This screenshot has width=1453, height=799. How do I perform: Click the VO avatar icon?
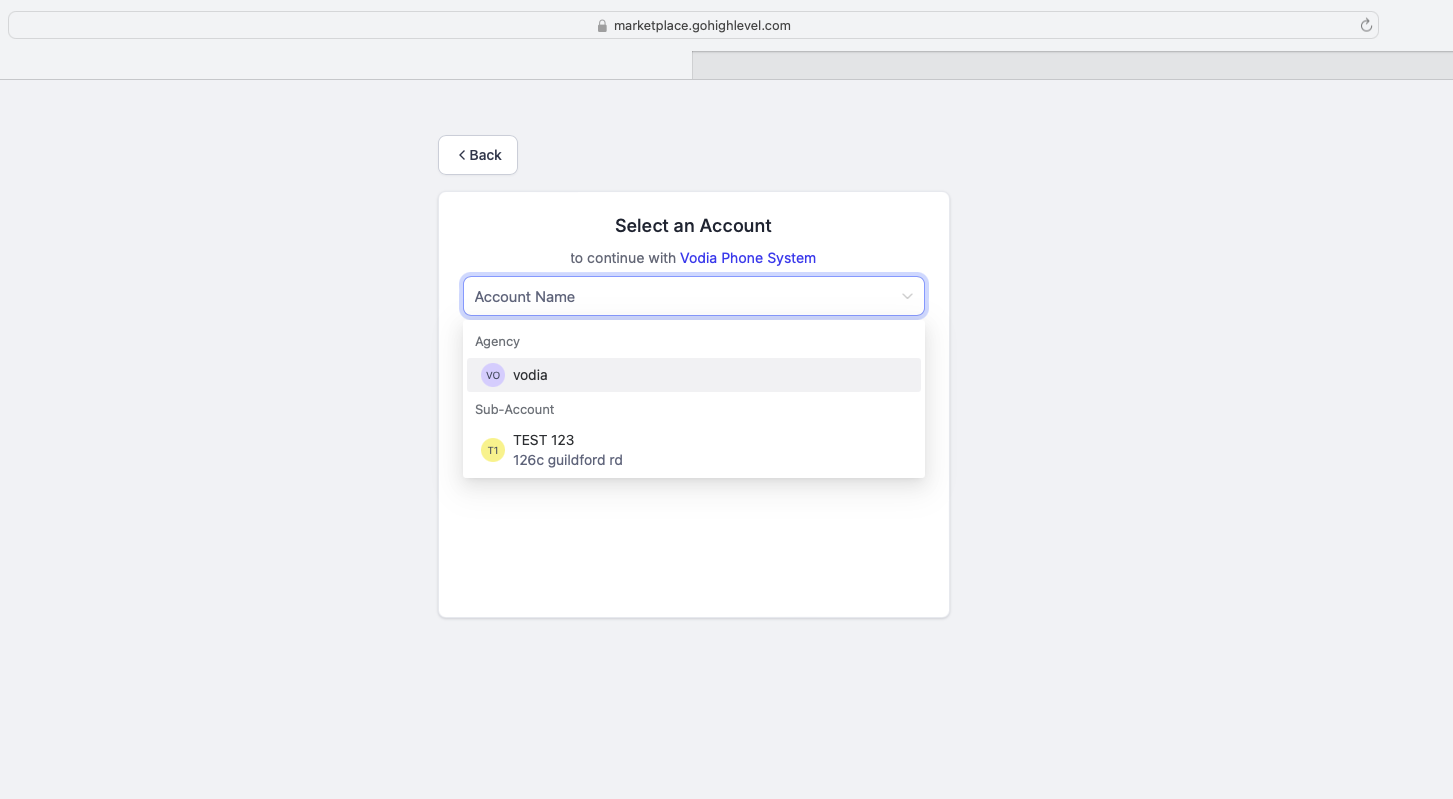click(x=493, y=375)
